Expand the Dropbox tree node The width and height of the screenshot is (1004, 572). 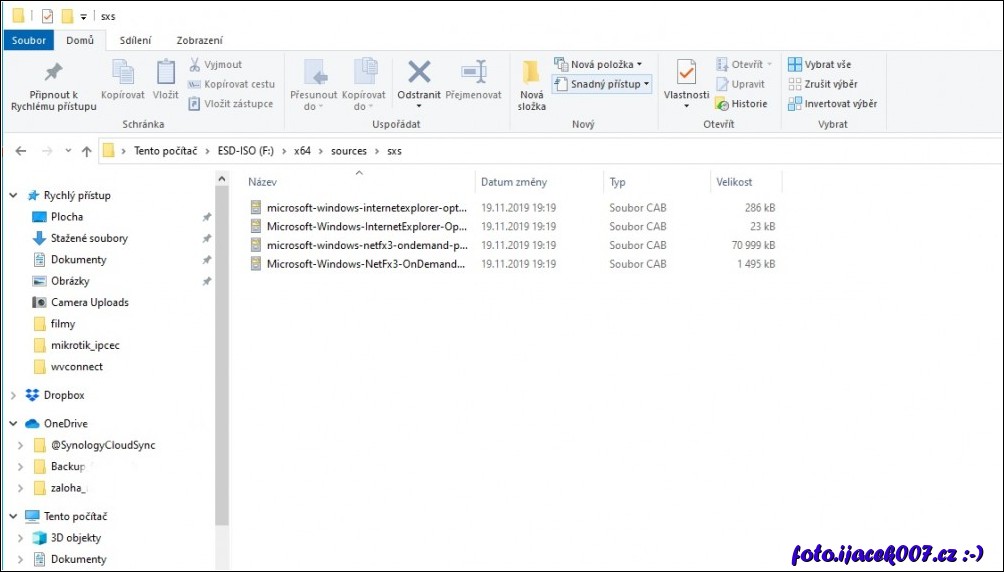[13, 395]
